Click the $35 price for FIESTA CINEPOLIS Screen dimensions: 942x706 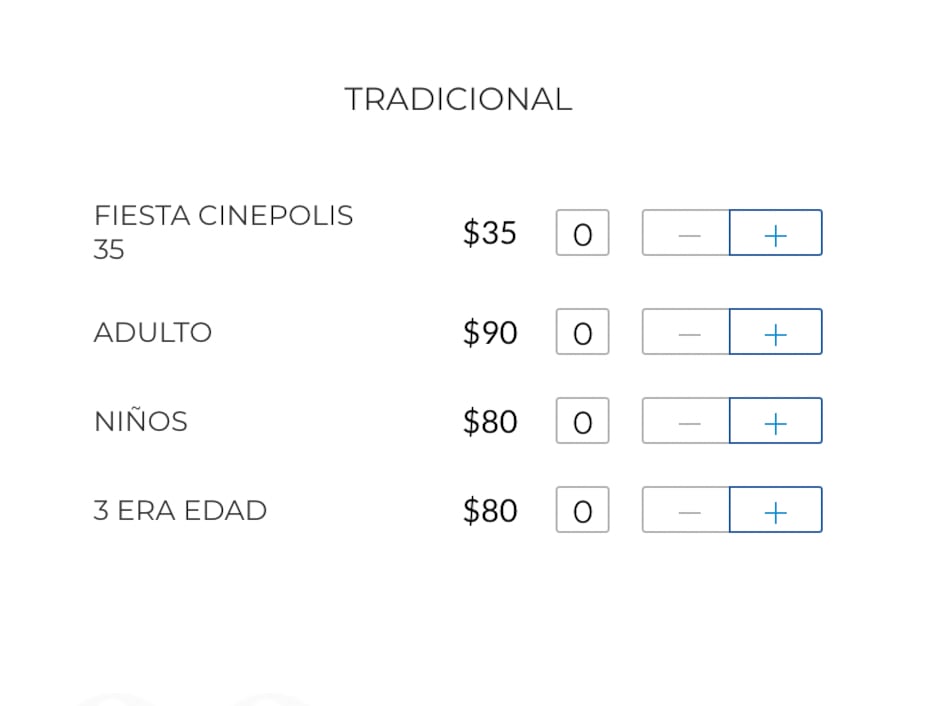489,232
